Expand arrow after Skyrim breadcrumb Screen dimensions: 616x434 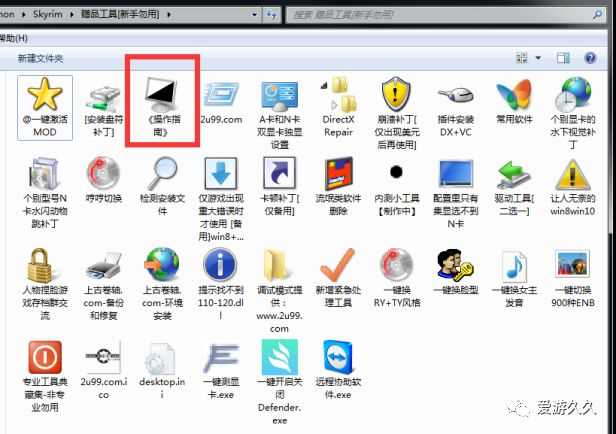click(72, 15)
